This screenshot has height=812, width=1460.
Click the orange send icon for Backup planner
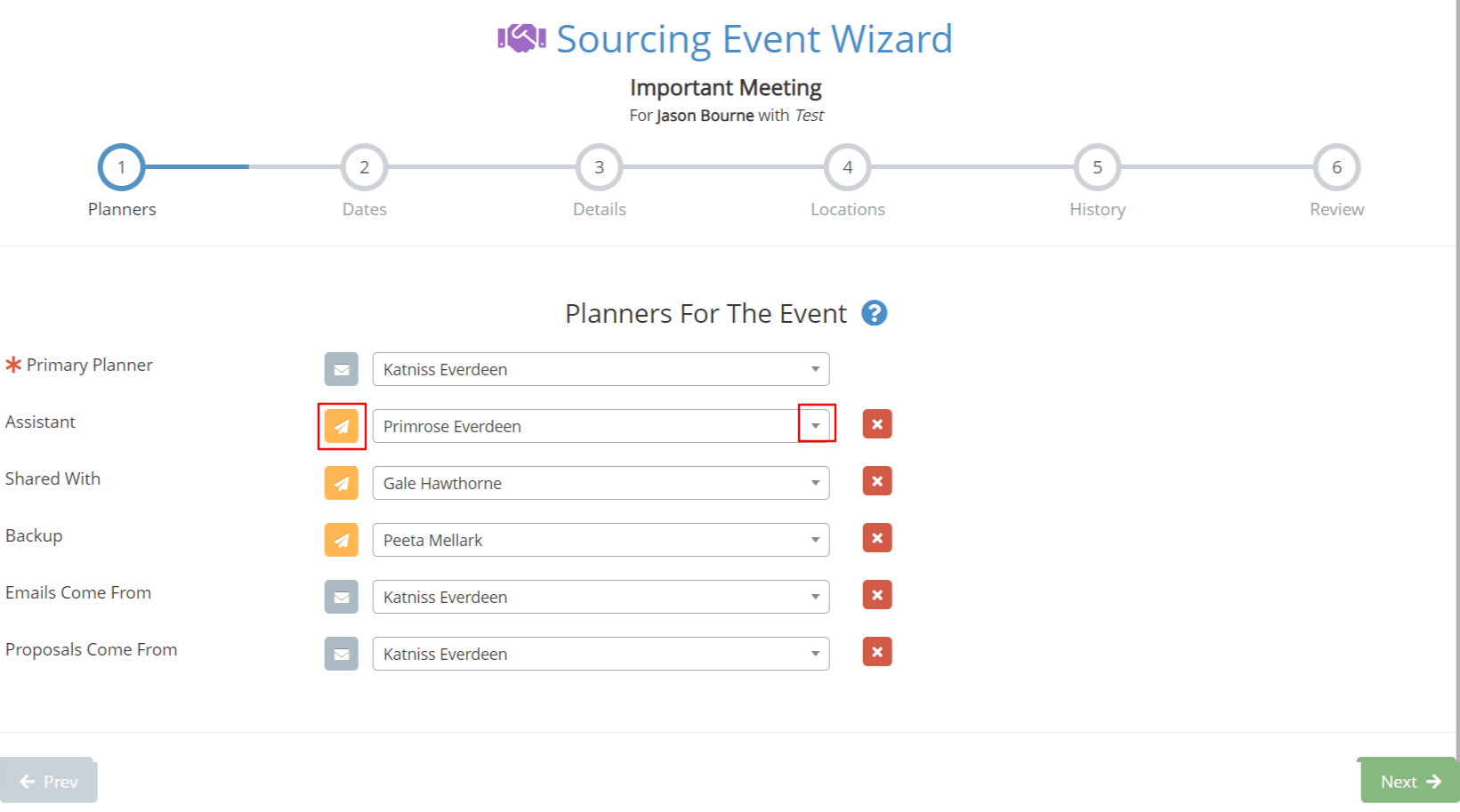pyautogui.click(x=341, y=539)
